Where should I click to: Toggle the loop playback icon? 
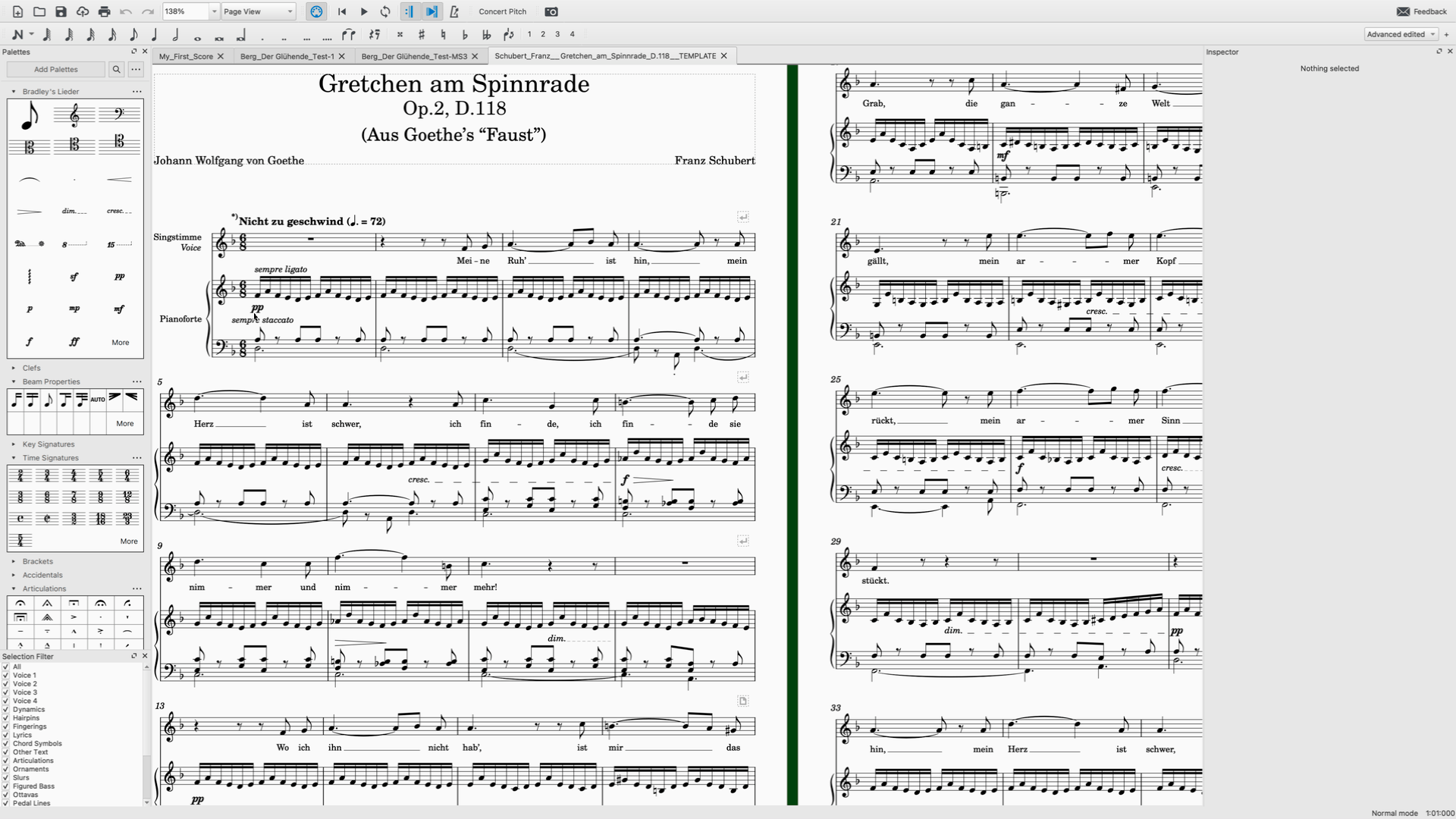385,11
